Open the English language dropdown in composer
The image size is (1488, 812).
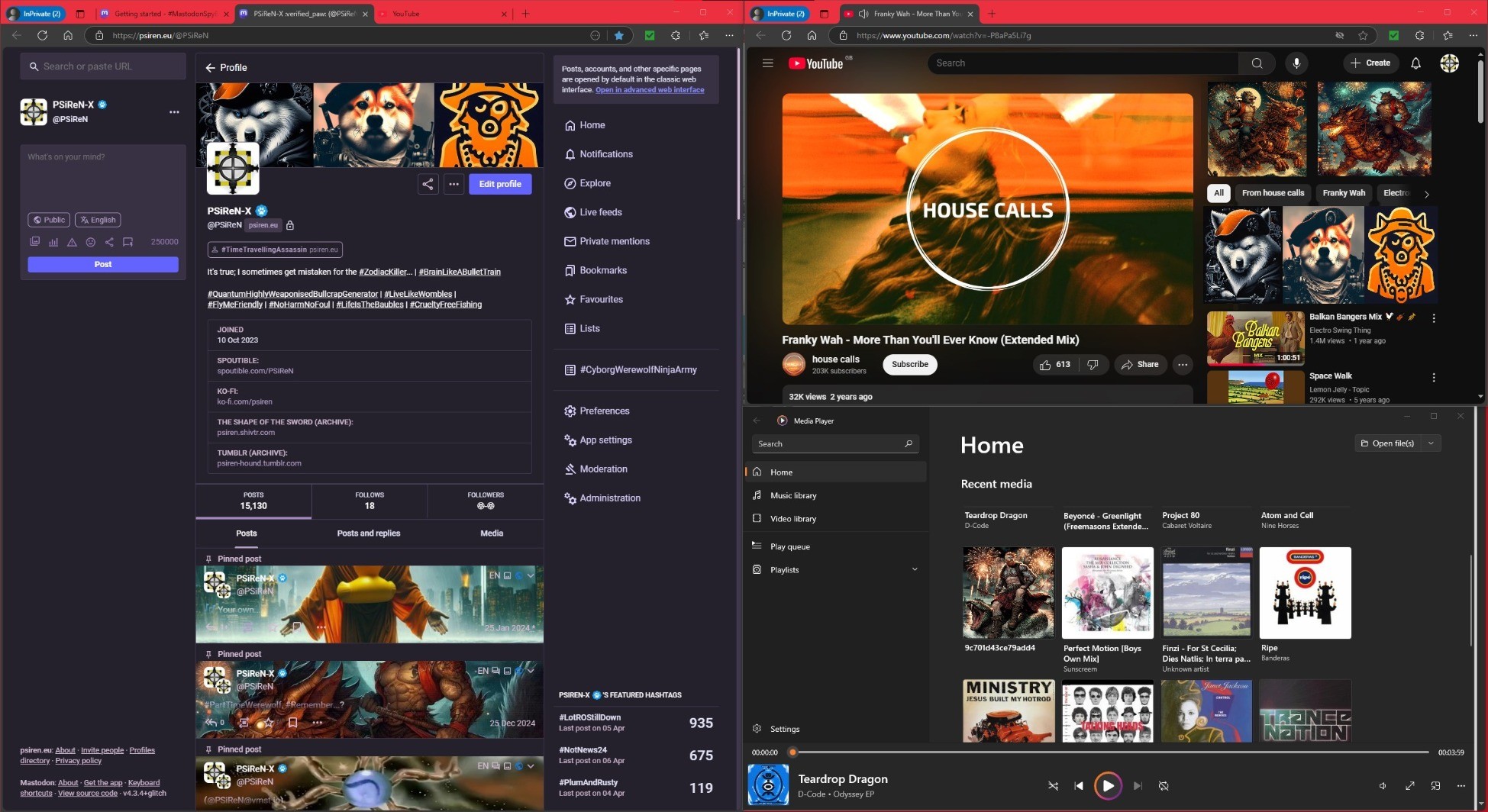(98, 220)
